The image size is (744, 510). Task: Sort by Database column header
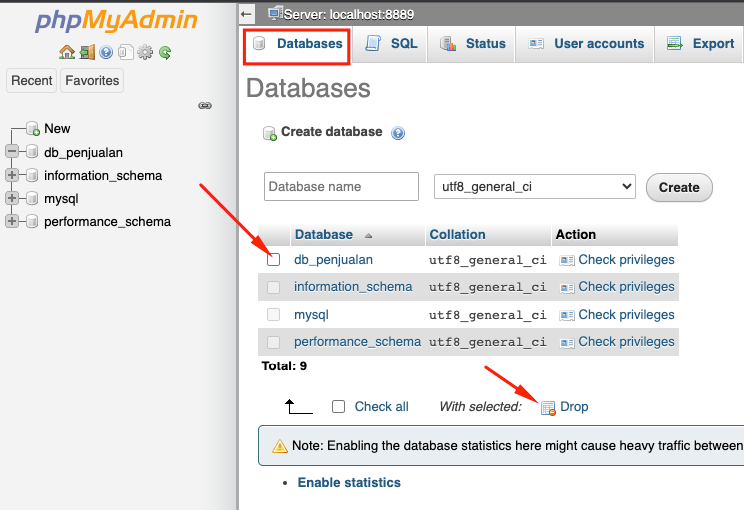[324, 234]
